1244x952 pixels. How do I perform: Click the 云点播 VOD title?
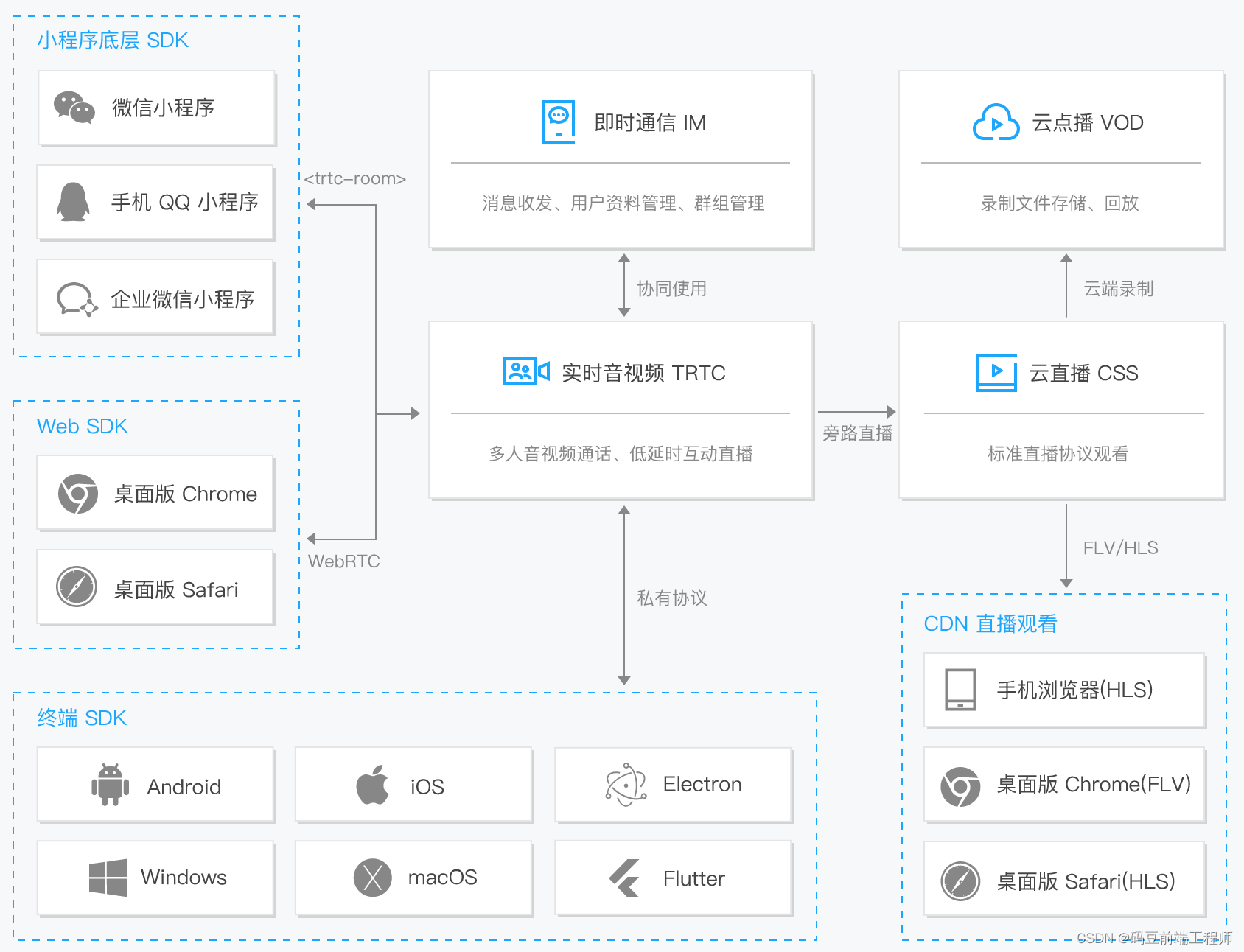click(1088, 122)
